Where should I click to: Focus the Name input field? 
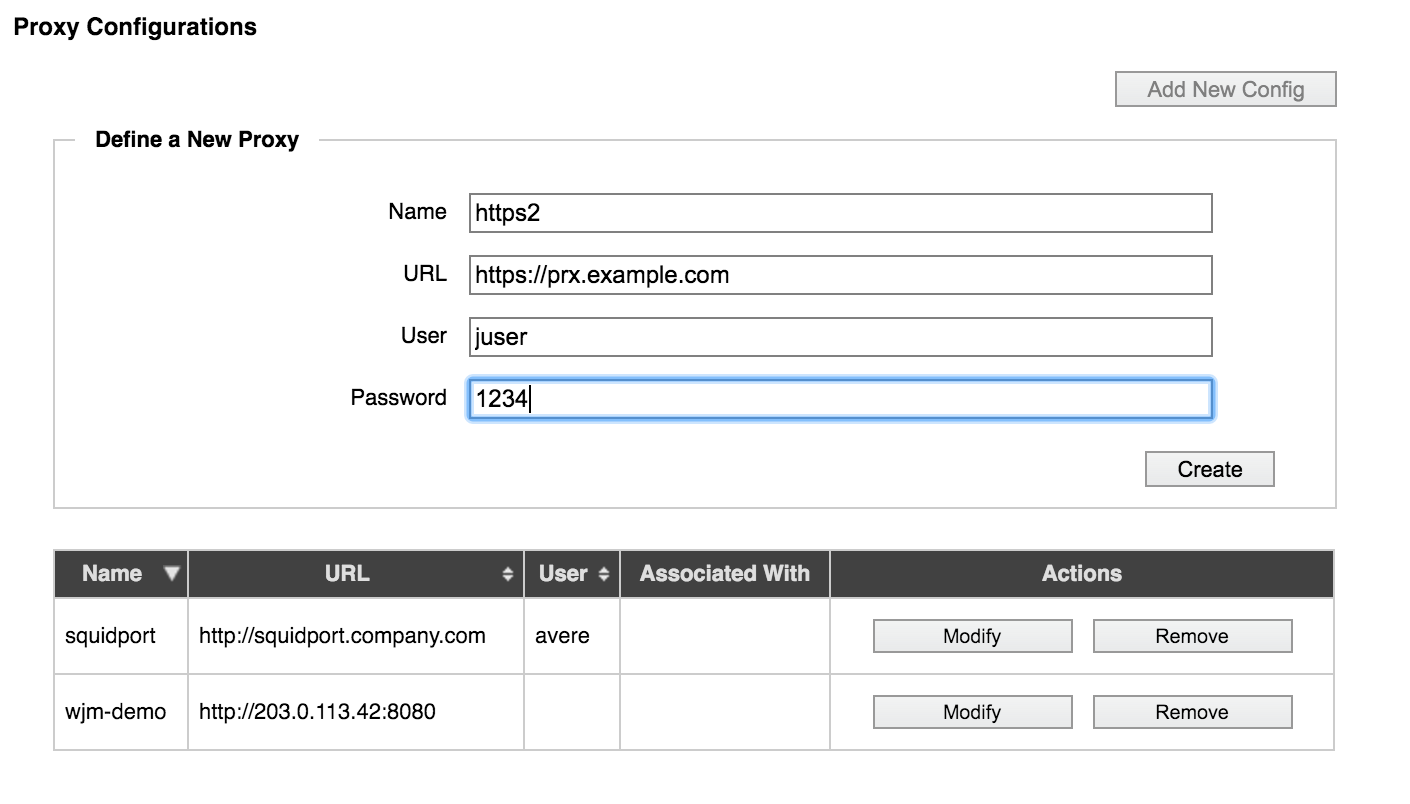click(x=841, y=213)
